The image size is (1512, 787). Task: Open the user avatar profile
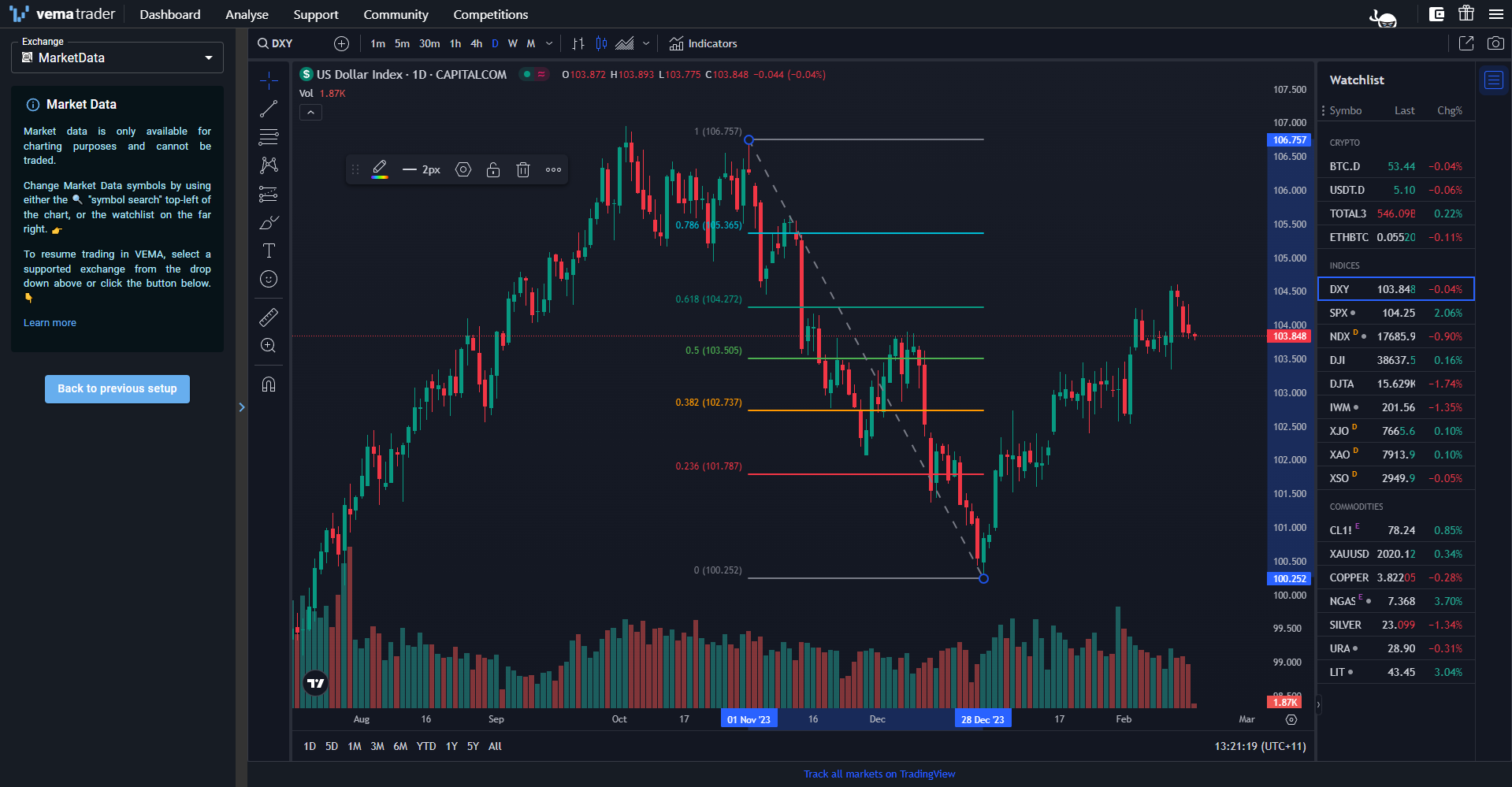pos(1384,17)
